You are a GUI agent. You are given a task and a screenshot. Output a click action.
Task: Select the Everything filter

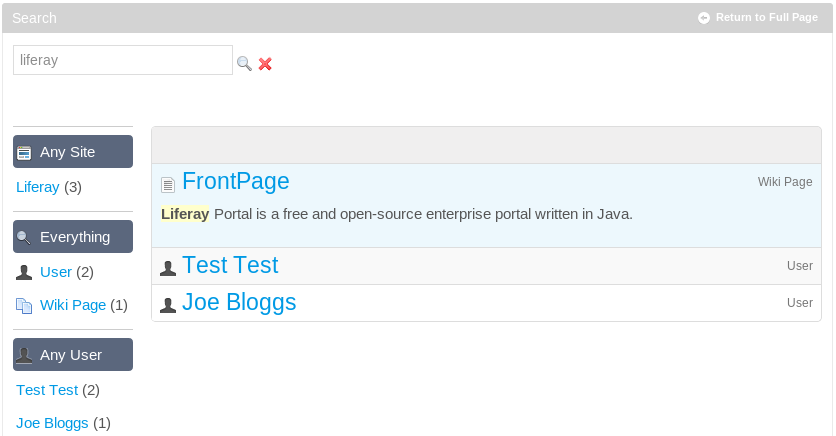(73, 237)
